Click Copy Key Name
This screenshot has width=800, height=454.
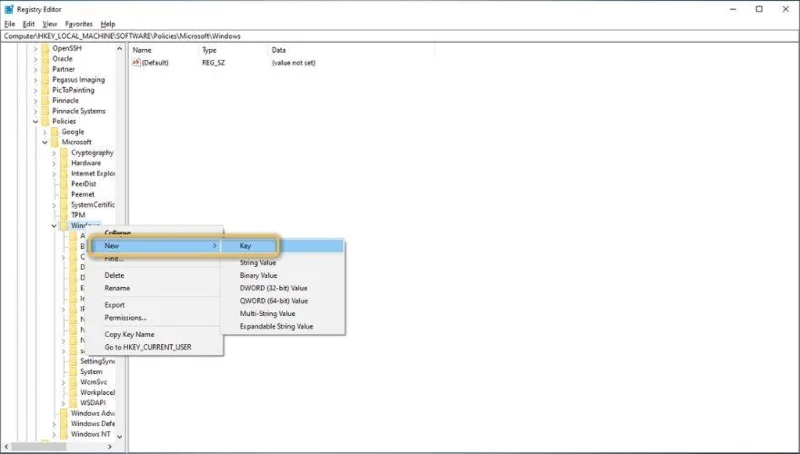[x=155, y=335]
